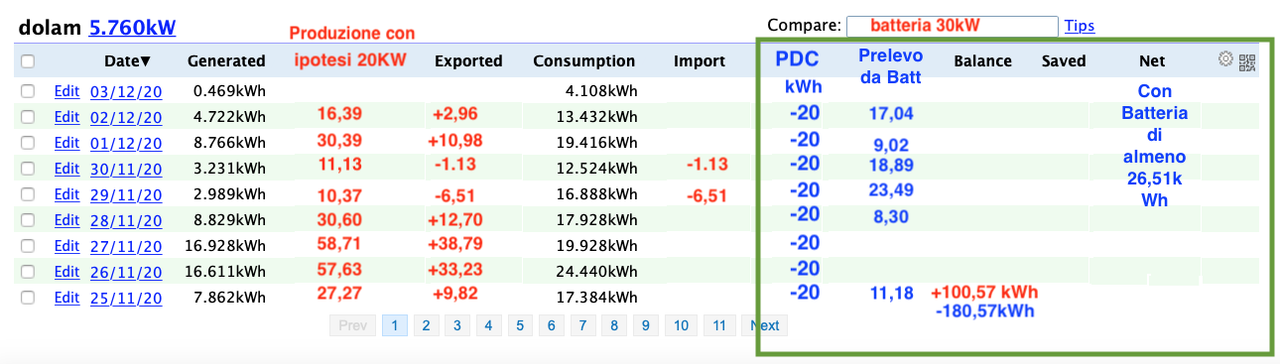Click the Prev pagination button
The width and height of the screenshot is (1280, 364).
tap(352, 325)
